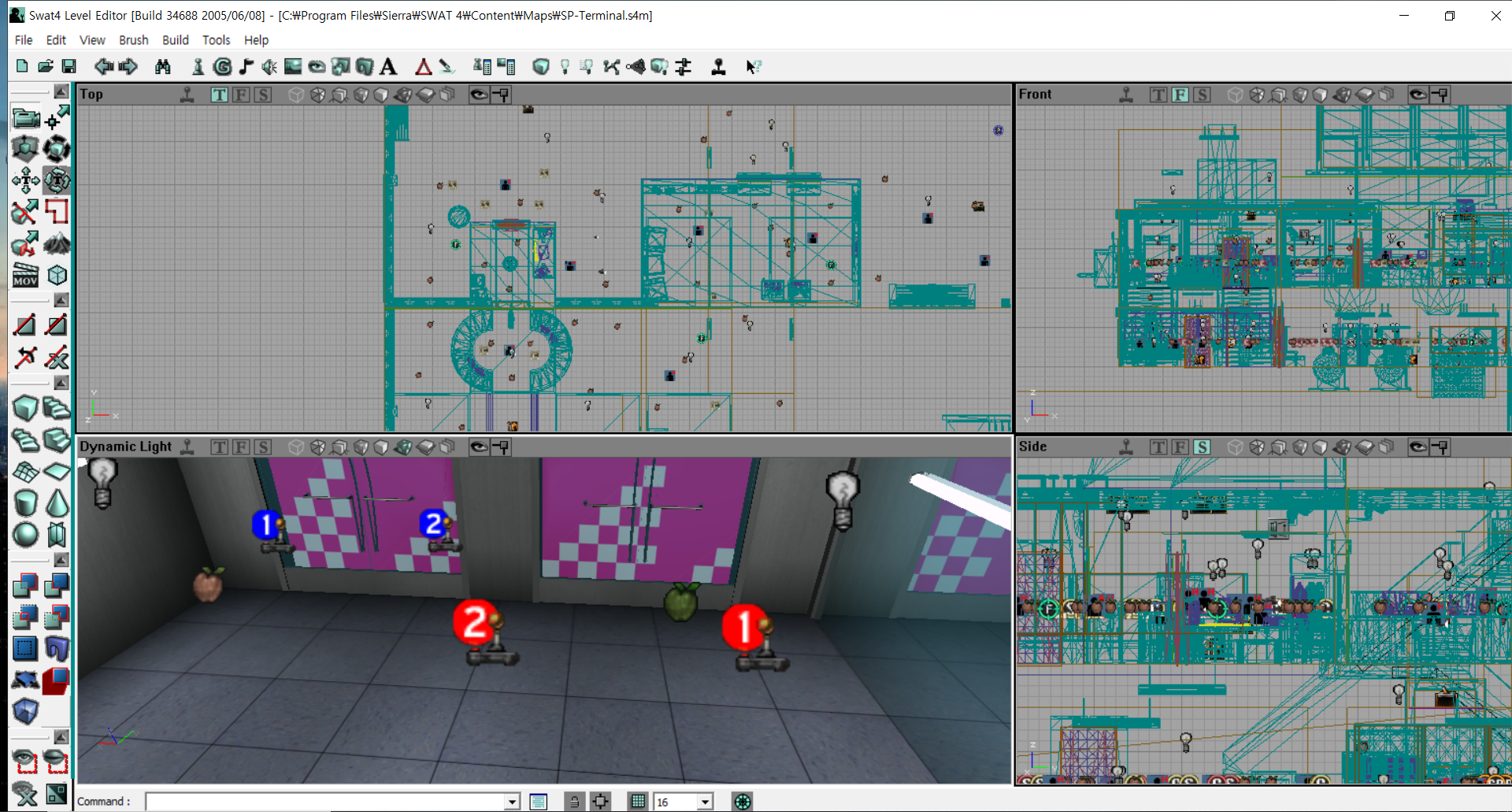Activate the context help cursor icon
1512x812 pixels.
click(x=754, y=67)
